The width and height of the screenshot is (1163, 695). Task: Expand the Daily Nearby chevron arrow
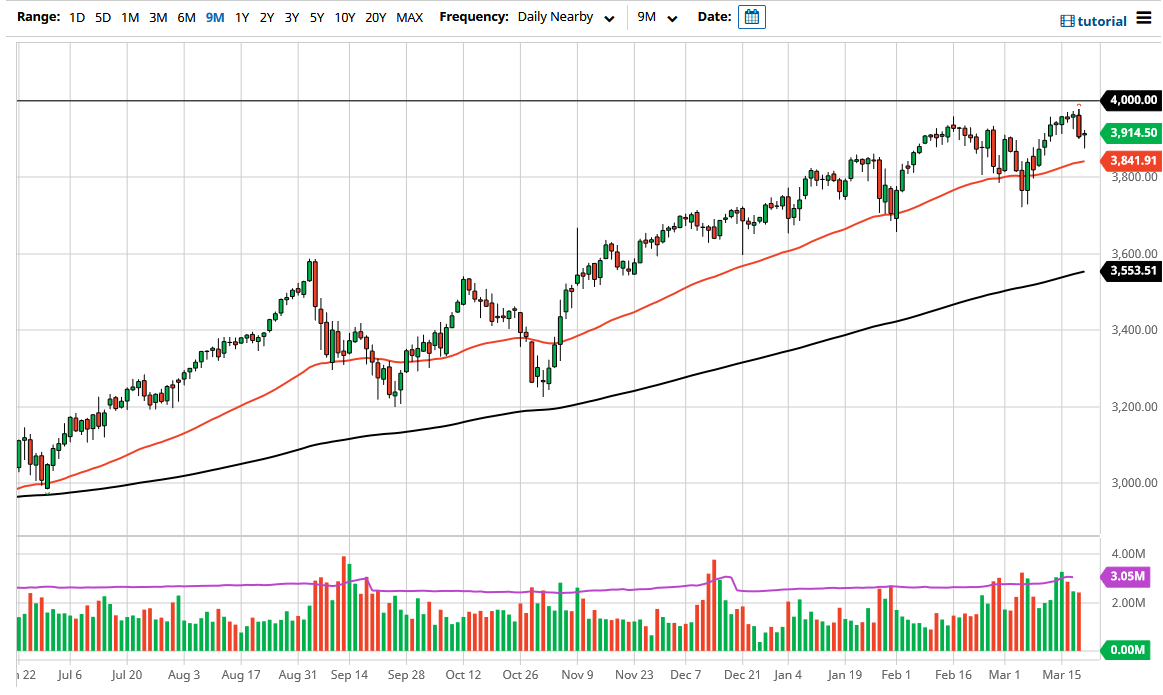(609, 19)
